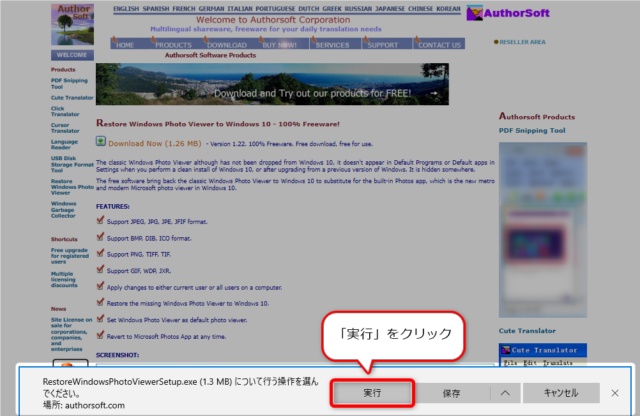640x416 pixels.
Task: Open PDF Snipping Tool in sidebar
Action: [x=69, y=84]
